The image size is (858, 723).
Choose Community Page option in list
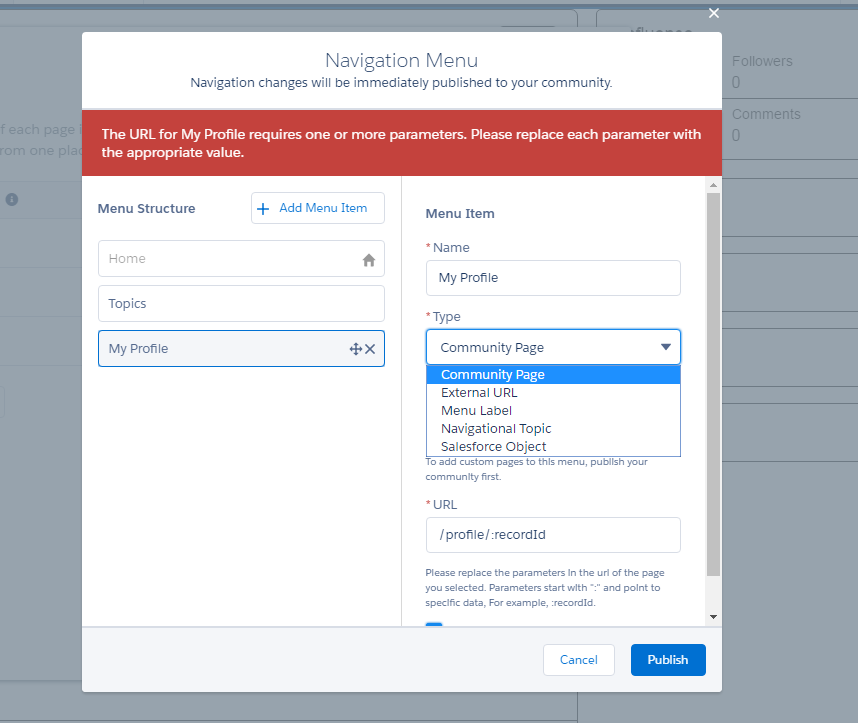click(553, 374)
